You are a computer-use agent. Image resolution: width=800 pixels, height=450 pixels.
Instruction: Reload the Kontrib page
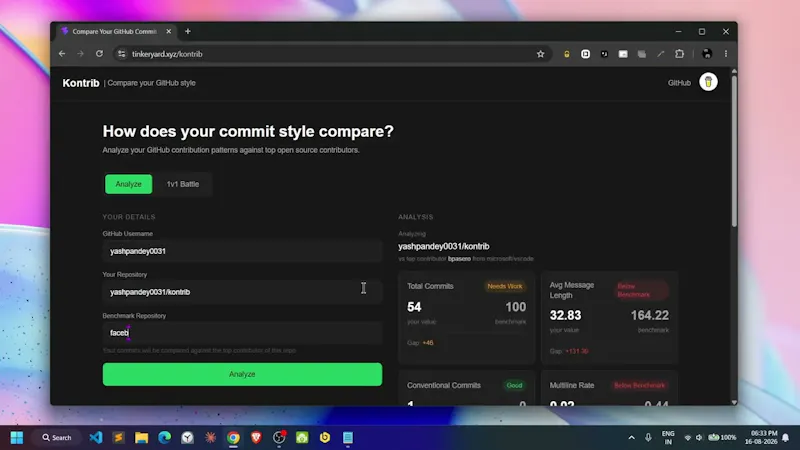pos(99,54)
